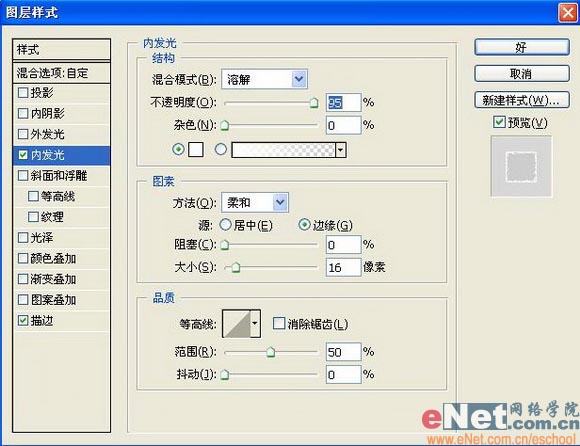The image size is (580, 446).
Task: Toggle the 预览(V) checkbox
Action: [499, 122]
